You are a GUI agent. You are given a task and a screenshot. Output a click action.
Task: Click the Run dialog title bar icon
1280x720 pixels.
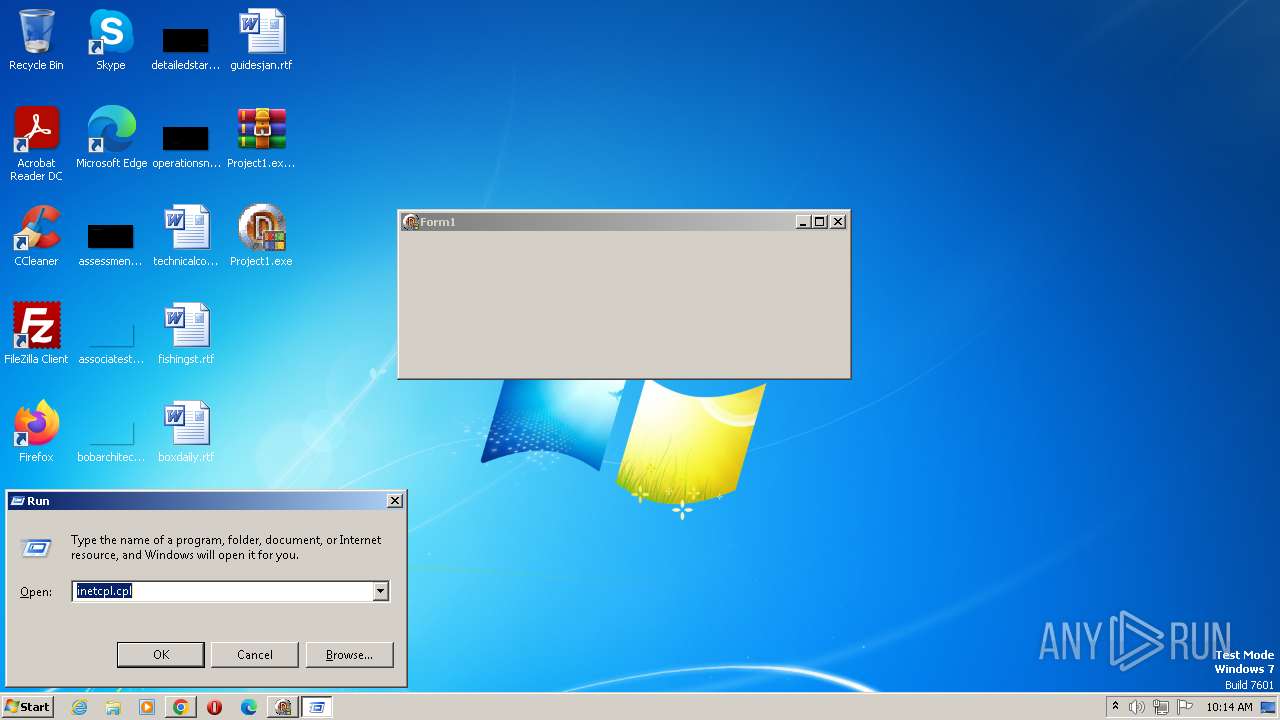pos(18,501)
